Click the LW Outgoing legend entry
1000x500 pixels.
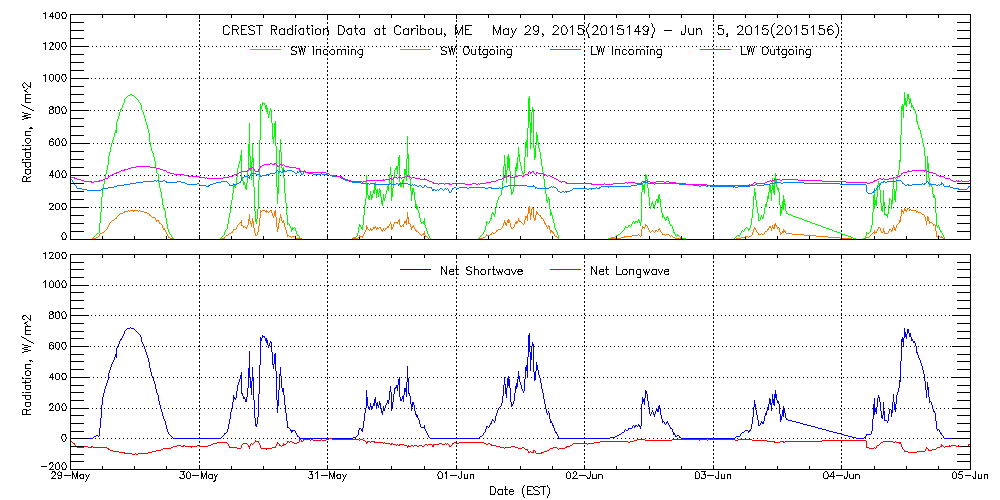point(775,51)
